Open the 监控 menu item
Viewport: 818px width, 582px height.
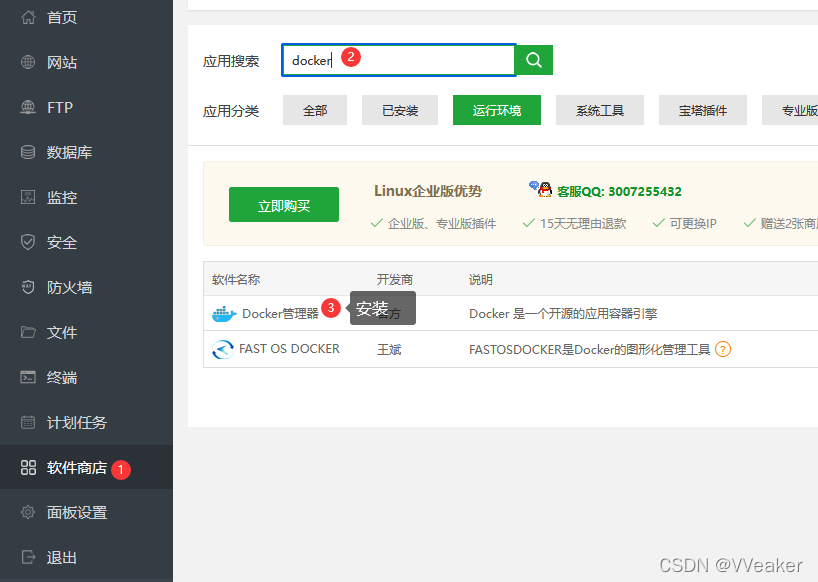[x=86, y=197]
